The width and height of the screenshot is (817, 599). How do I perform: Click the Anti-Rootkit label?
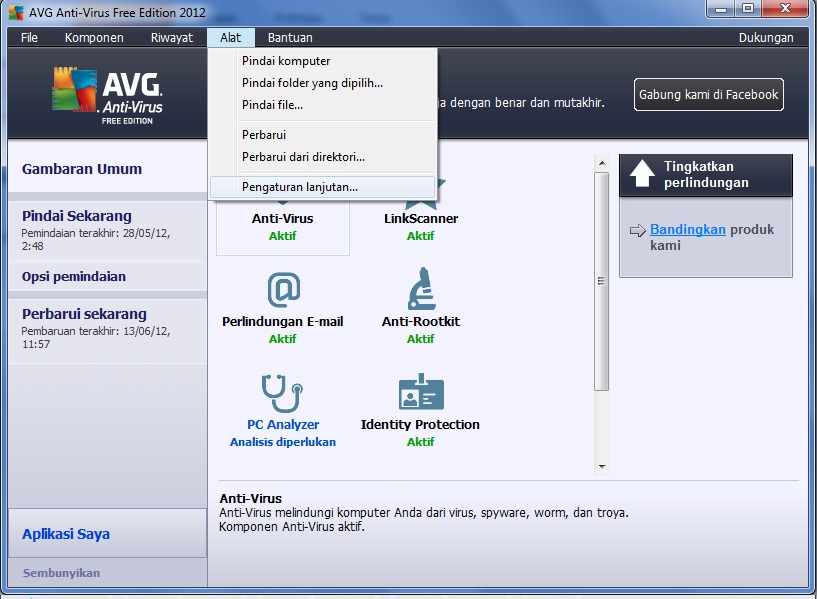click(x=421, y=322)
